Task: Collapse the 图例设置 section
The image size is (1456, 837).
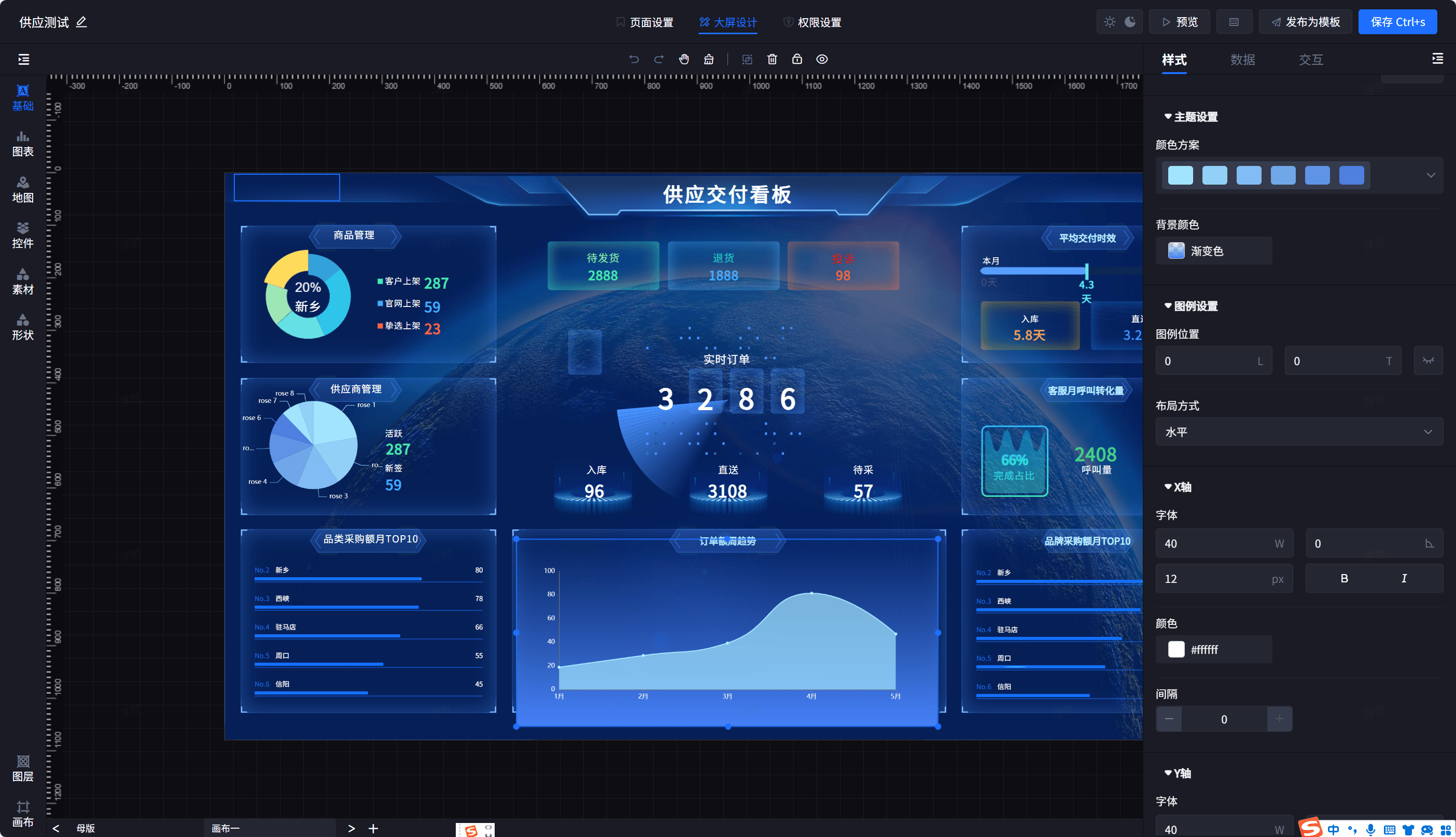Action: coord(1191,306)
